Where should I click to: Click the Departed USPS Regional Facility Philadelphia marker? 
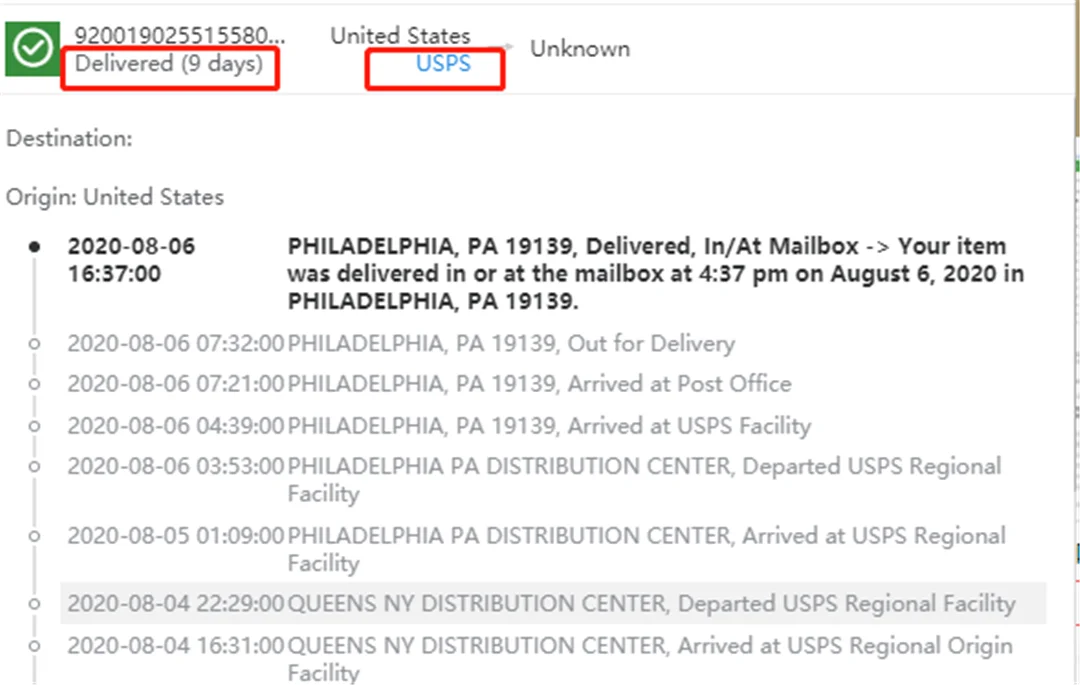[x=34, y=467]
